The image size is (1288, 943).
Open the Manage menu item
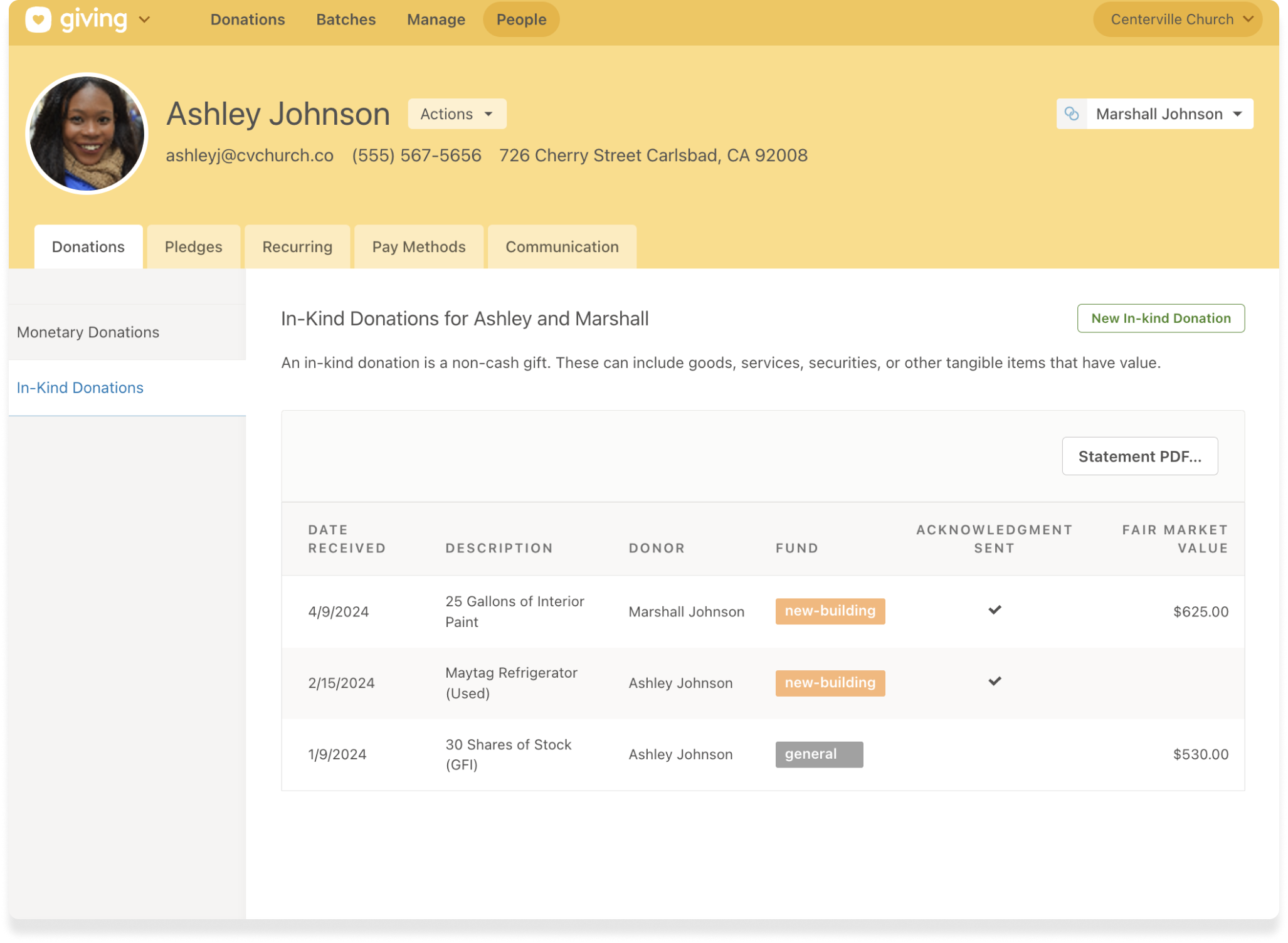click(x=436, y=19)
